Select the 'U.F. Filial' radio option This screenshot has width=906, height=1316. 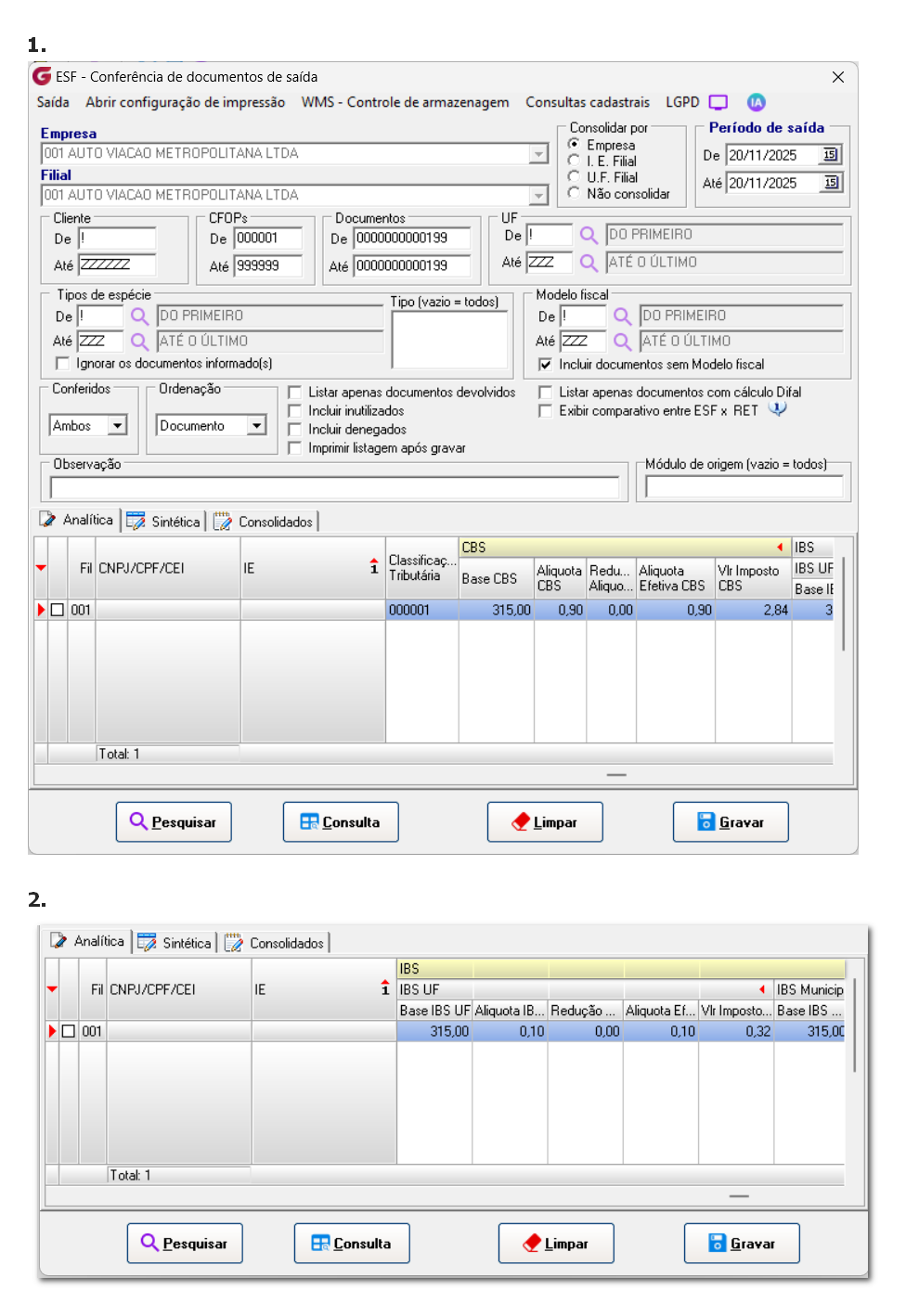574,176
